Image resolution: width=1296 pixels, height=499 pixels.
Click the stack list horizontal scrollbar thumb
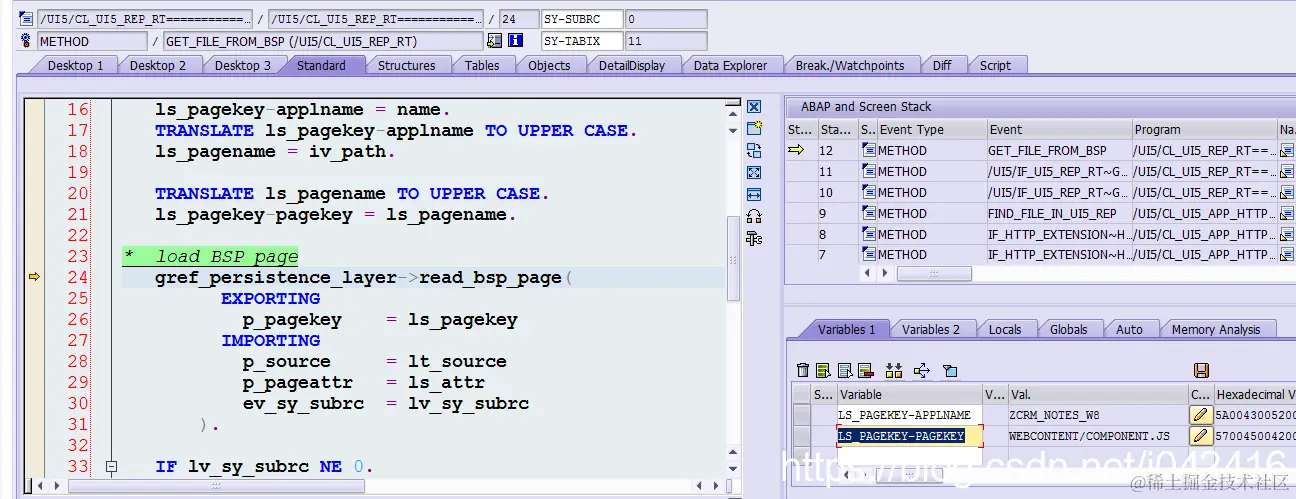coord(934,273)
